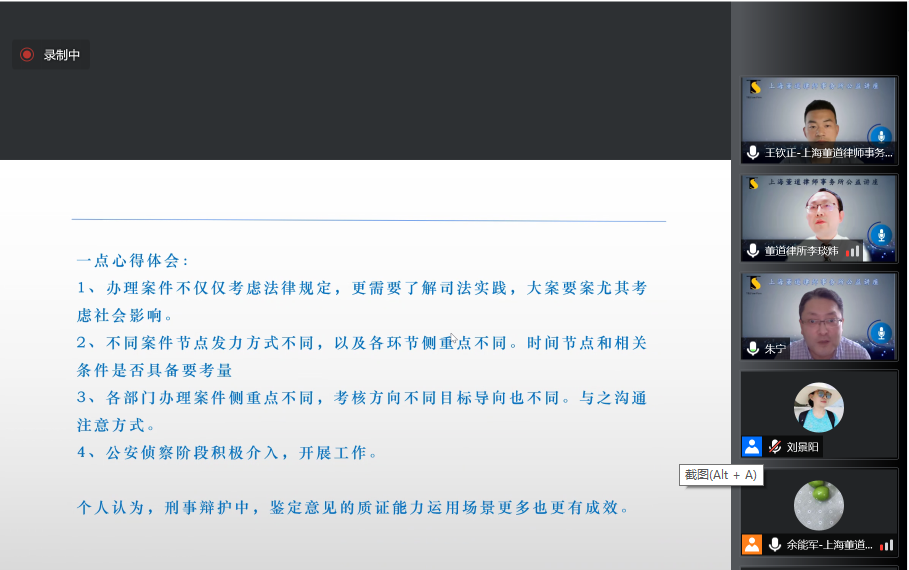
Task: Click the green microphone icon beside 朱宁
Action: pos(752,348)
